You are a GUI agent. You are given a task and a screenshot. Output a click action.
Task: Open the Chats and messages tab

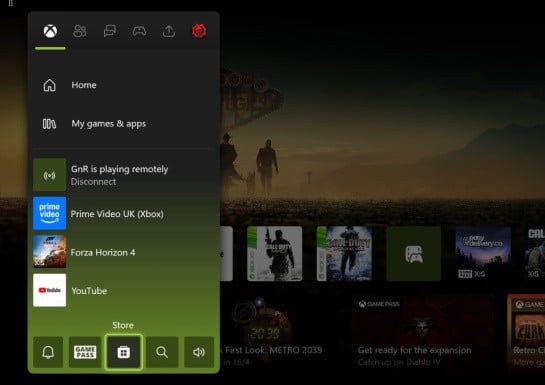pos(110,31)
